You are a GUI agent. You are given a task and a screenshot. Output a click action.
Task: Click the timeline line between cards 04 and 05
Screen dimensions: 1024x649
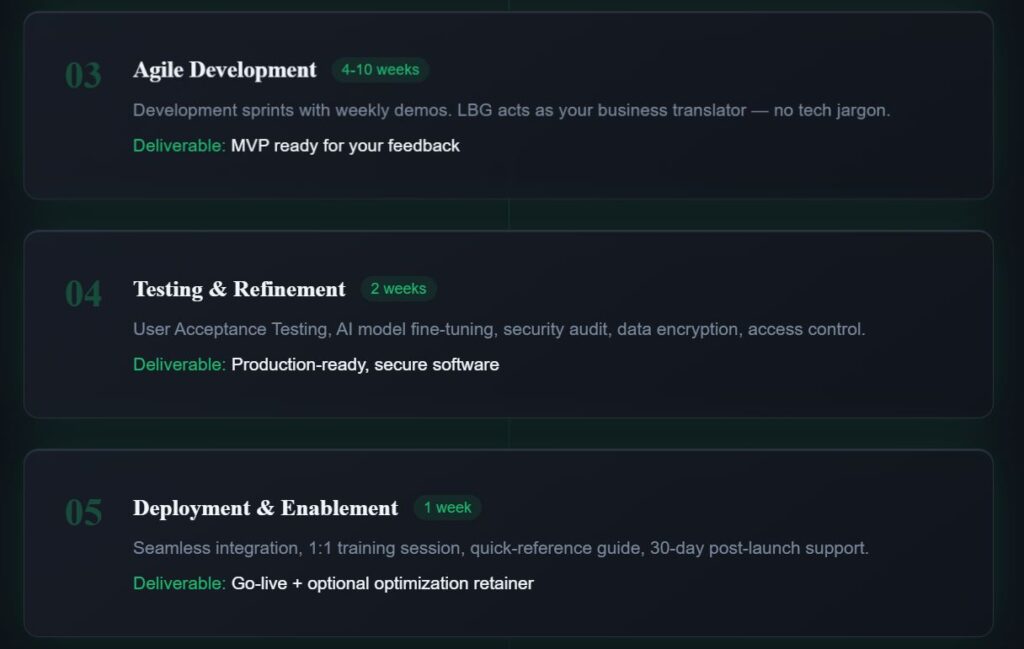point(509,433)
